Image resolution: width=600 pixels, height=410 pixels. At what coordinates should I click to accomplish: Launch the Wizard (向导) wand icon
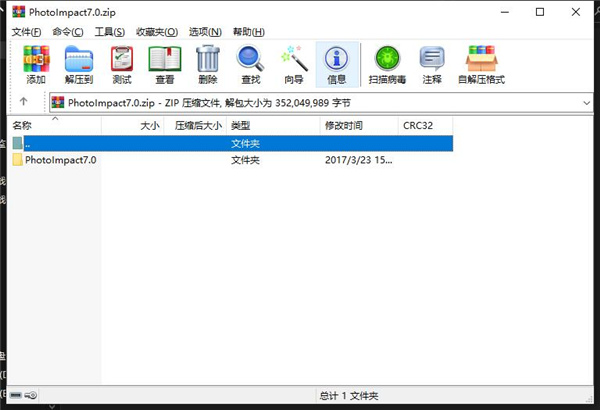pyautogui.click(x=293, y=65)
